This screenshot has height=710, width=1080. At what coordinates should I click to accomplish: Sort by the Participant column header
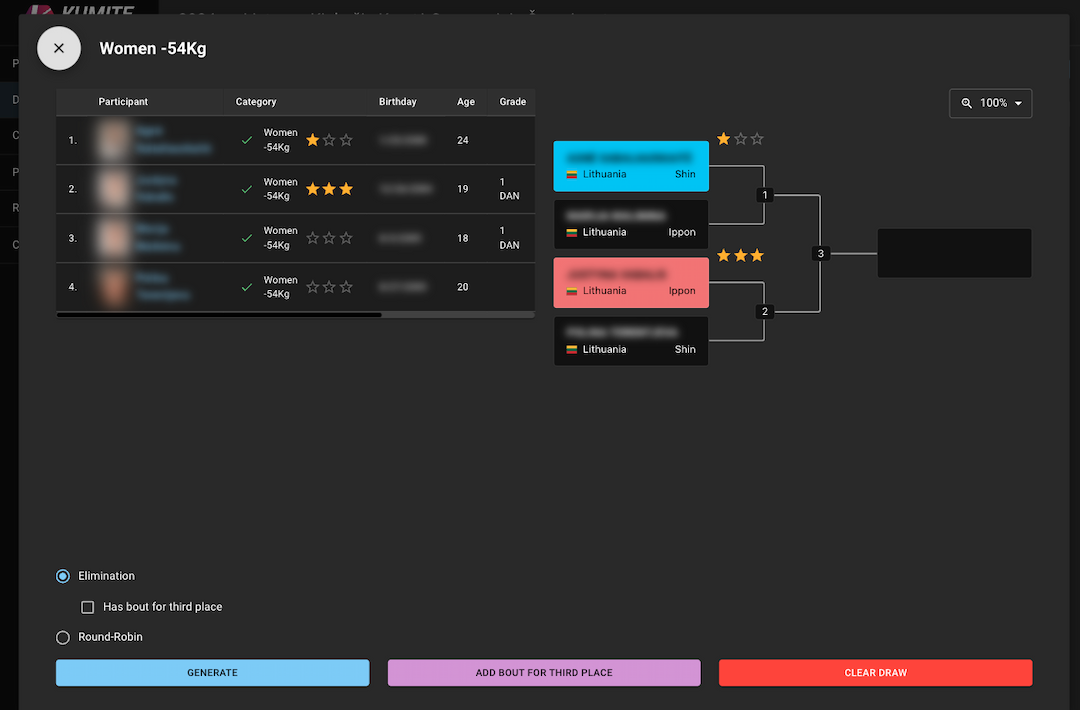(x=123, y=102)
